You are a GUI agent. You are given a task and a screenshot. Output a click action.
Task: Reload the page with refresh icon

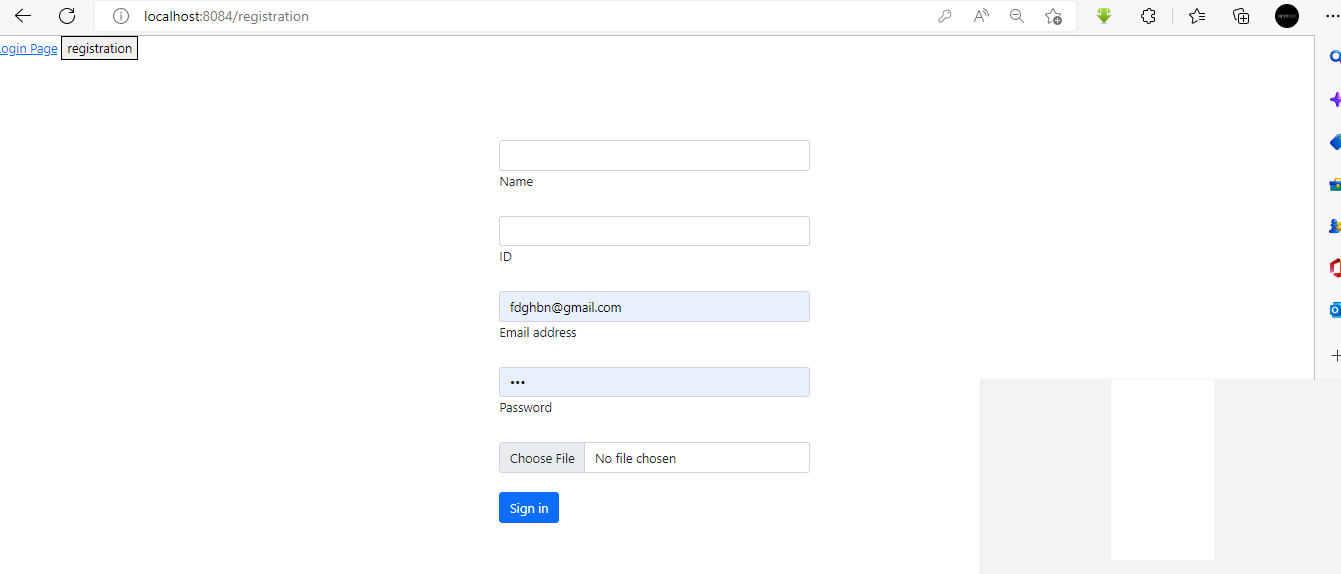tap(67, 16)
